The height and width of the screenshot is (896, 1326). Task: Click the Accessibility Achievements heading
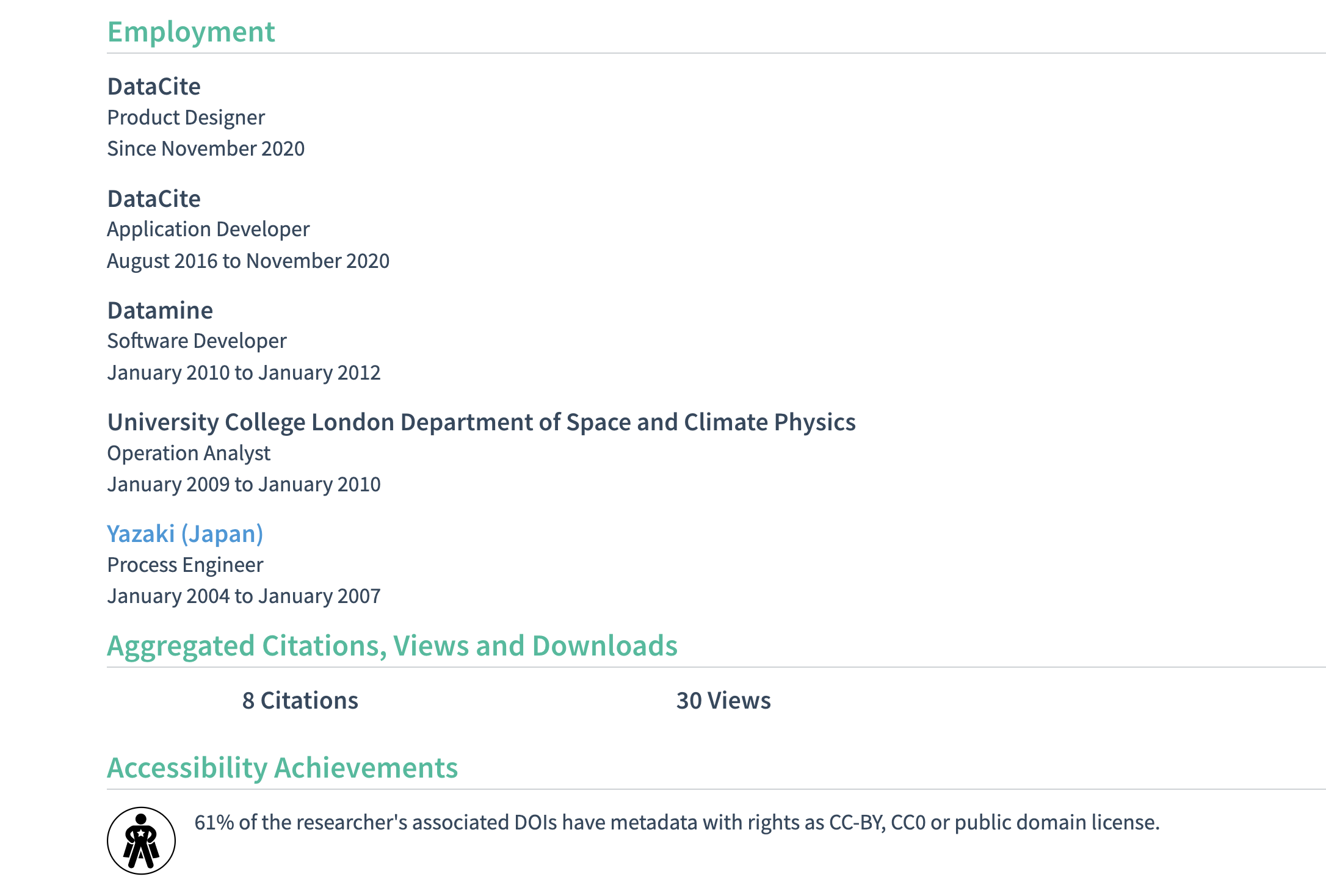coord(282,768)
